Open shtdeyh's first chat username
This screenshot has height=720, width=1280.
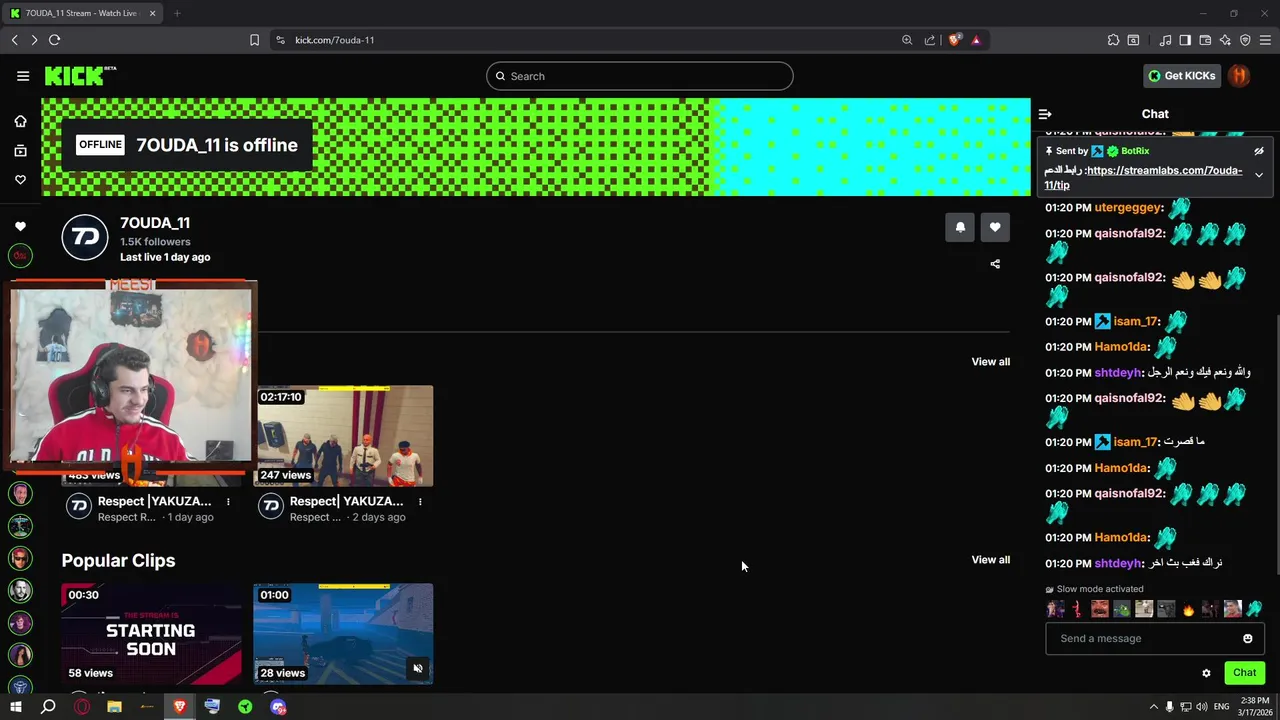[x=1118, y=373]
